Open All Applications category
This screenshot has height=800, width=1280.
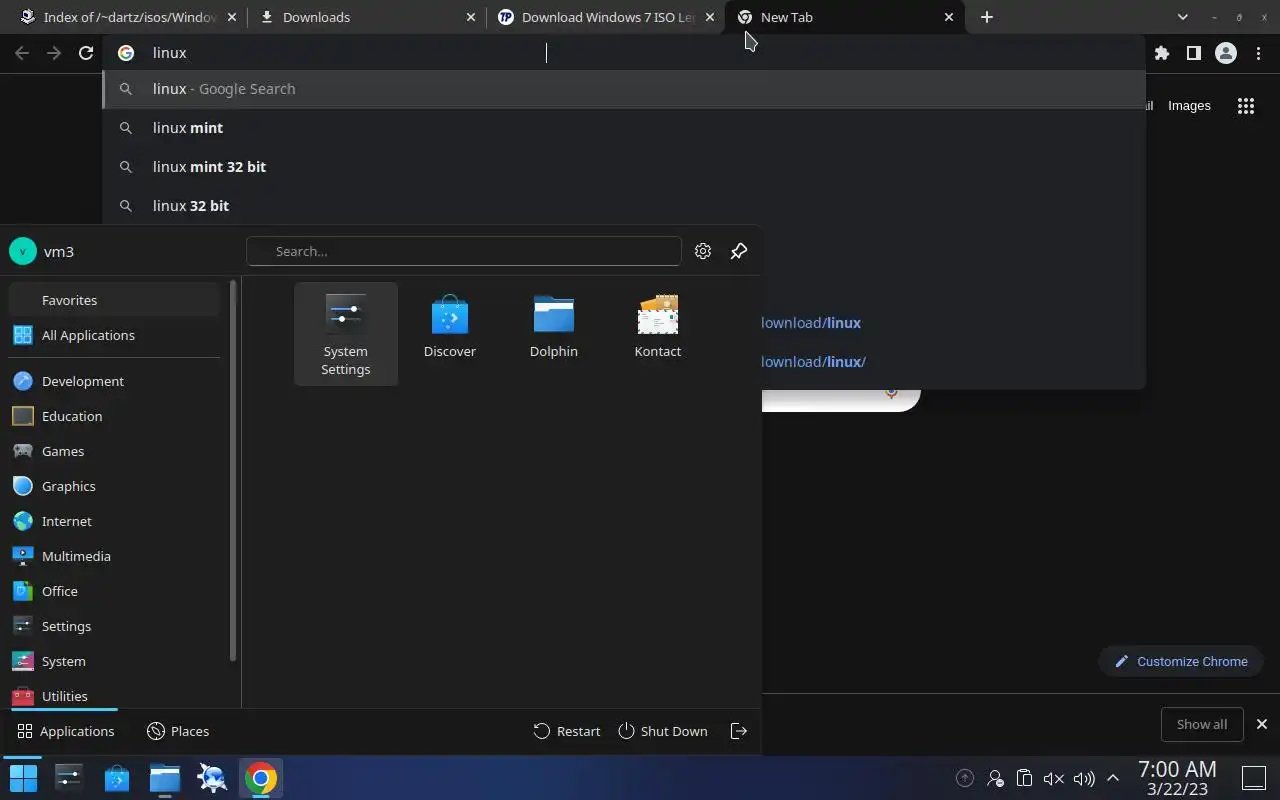point(114,335)
